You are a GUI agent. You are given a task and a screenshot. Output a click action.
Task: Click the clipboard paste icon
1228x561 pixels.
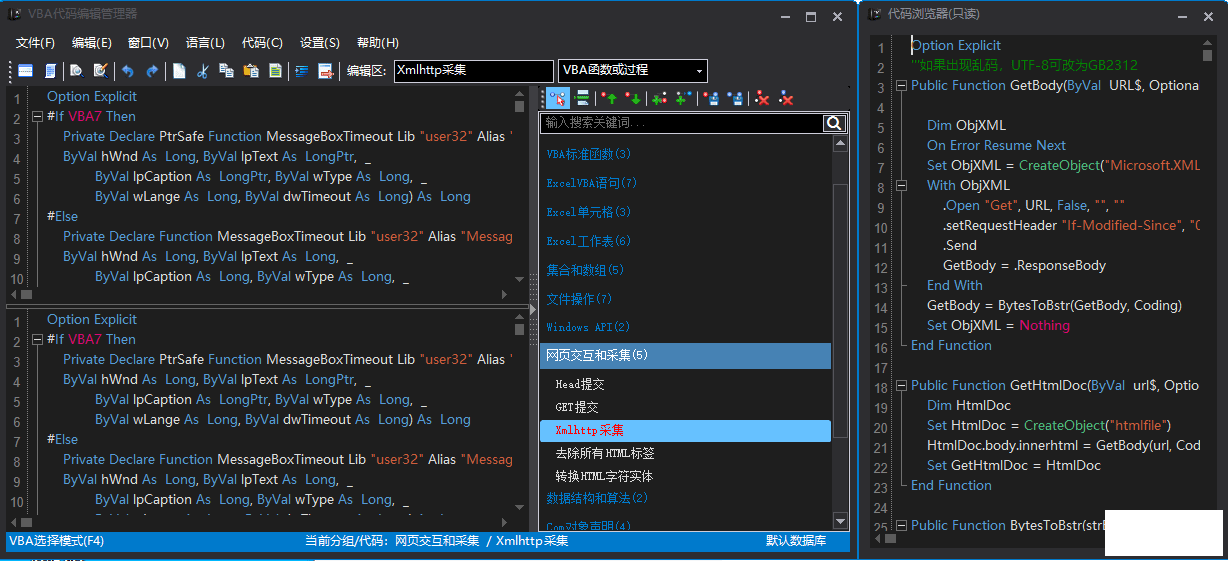[x=251, y=71]
